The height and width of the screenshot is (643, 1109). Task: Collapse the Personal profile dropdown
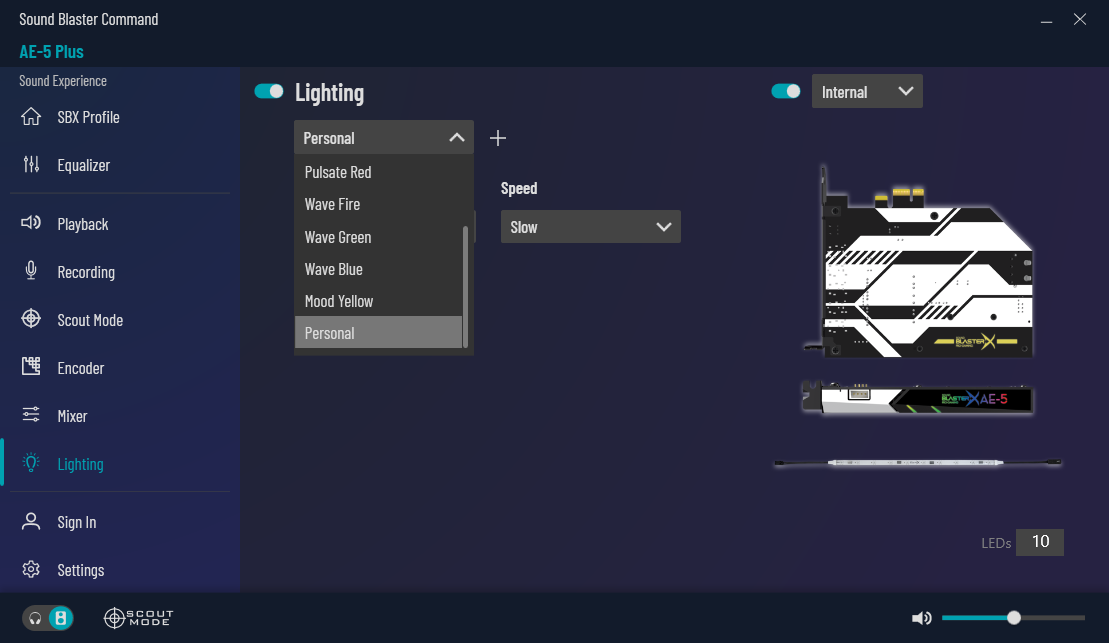(384, 137)
